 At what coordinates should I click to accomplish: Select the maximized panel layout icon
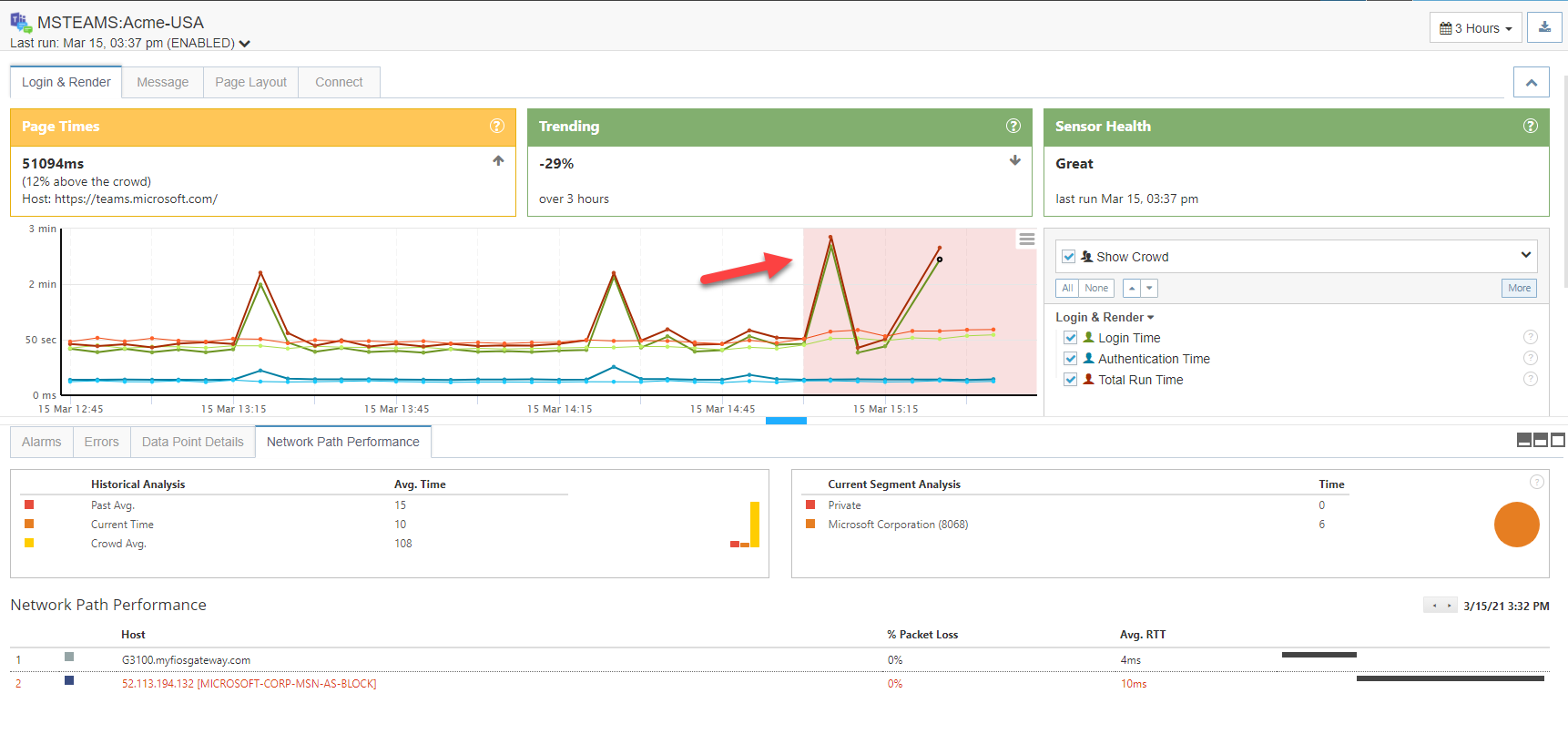tap(1558, 440)
